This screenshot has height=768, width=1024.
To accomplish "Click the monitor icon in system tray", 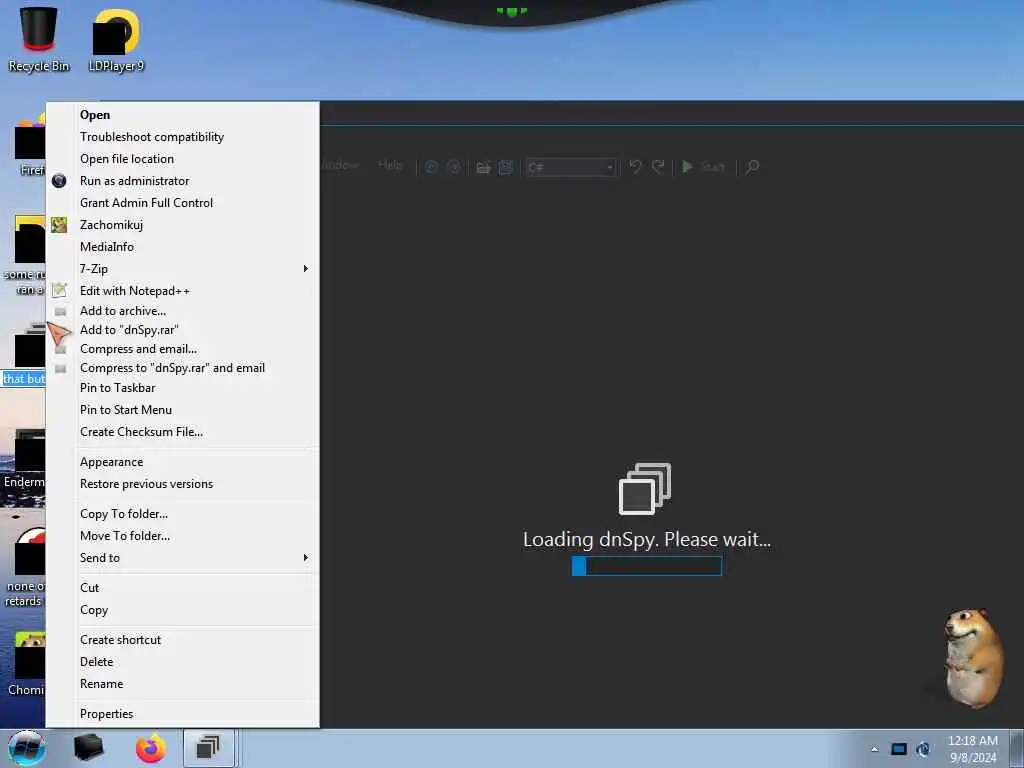I will pyautogui.click(x=899, y=749).
